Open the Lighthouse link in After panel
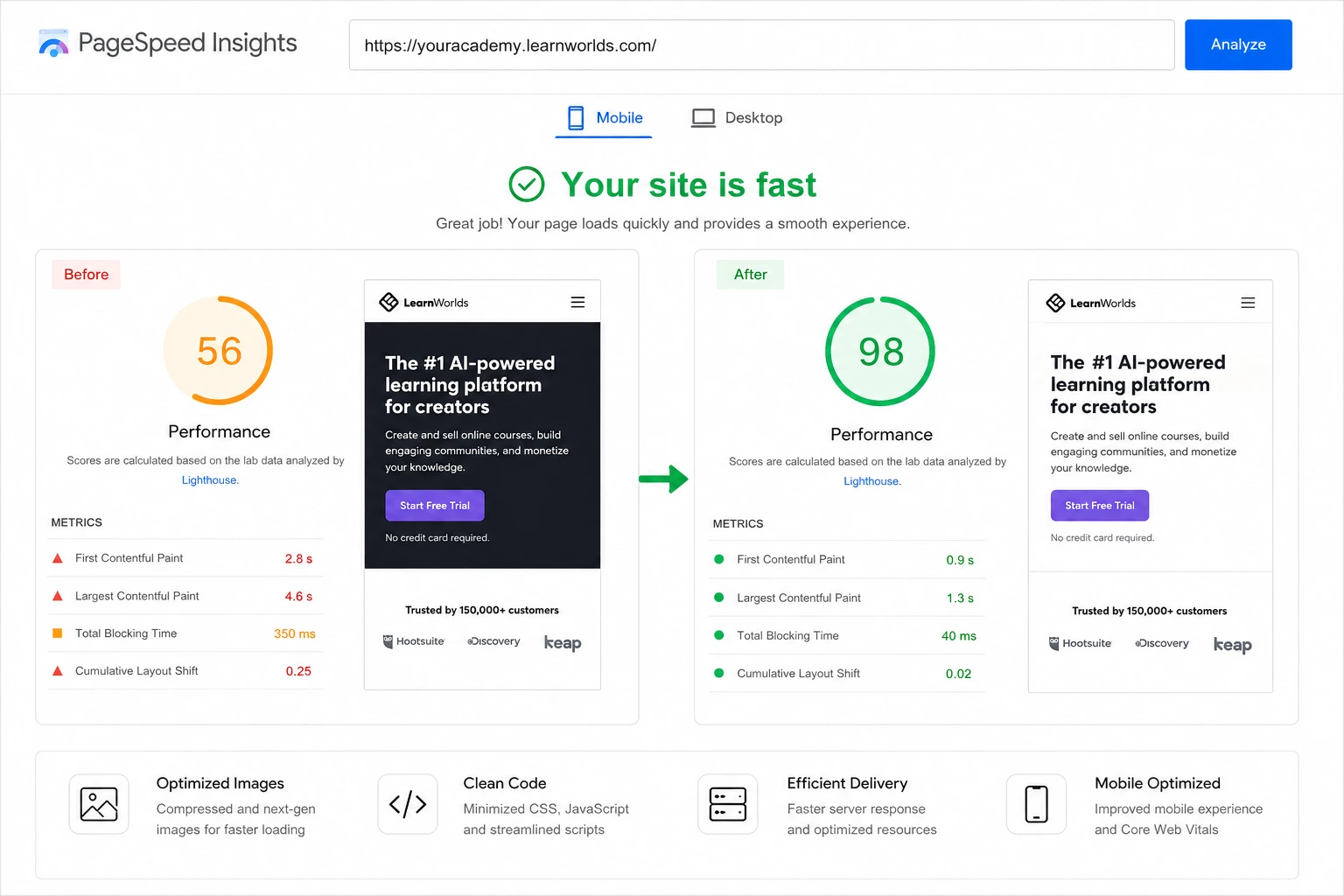This screenshot has width=1344, height=896. coord(872,481)
